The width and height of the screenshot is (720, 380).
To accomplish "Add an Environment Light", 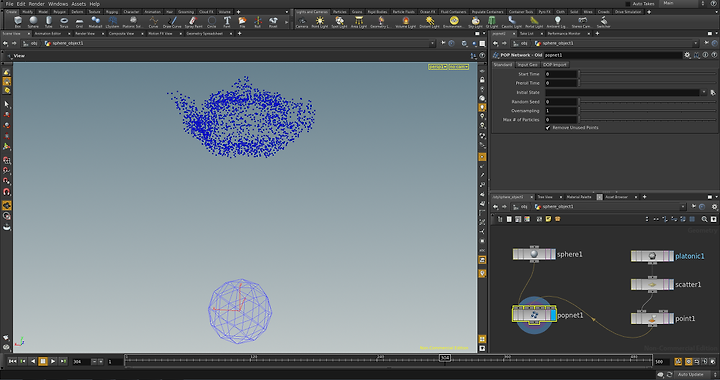I will click(x=454, y=22).
